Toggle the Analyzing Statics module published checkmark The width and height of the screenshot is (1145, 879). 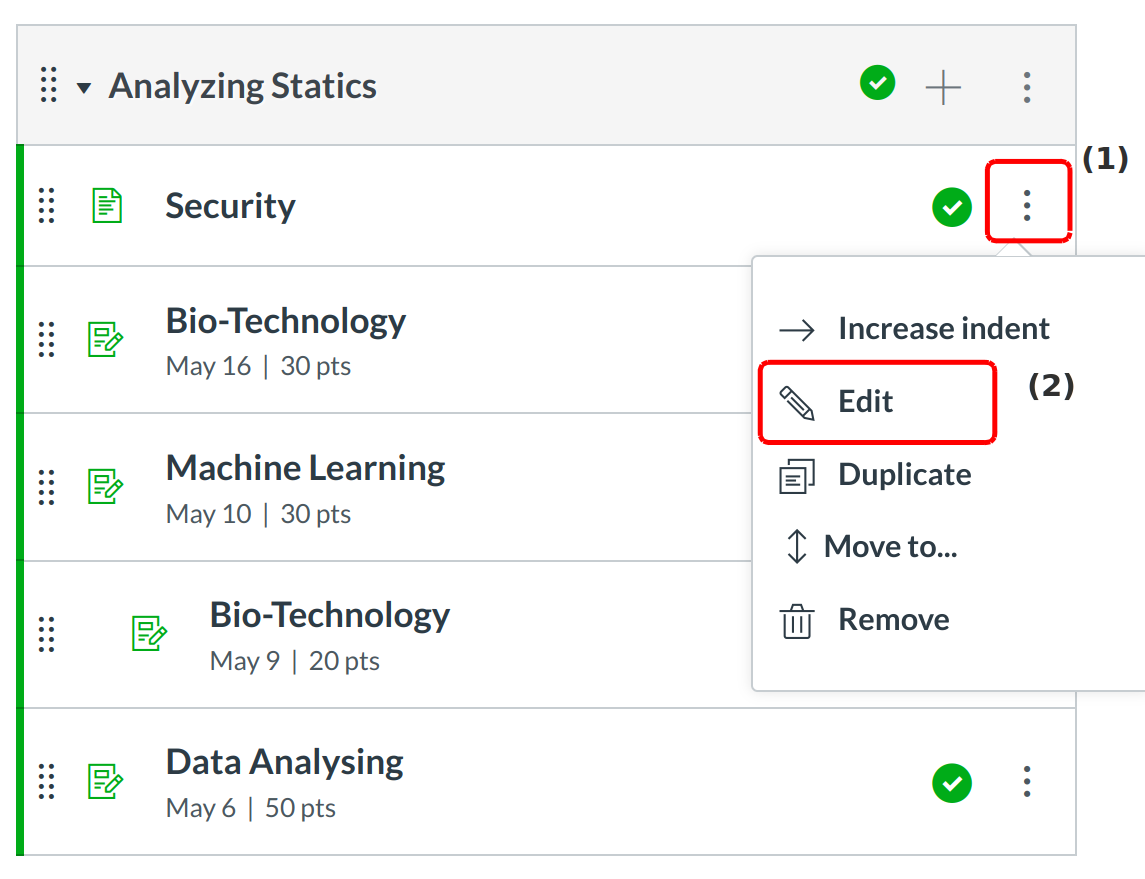(877, 84)
